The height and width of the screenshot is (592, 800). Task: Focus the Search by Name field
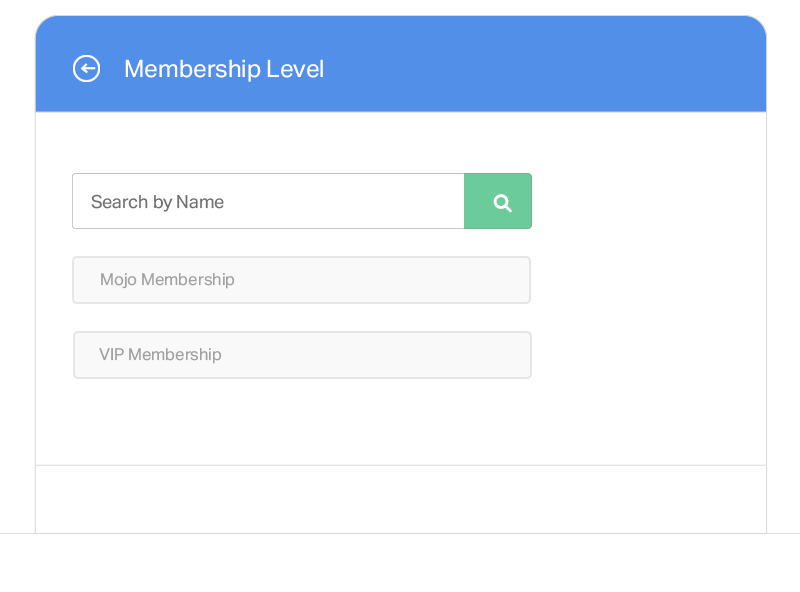point(268,201)
